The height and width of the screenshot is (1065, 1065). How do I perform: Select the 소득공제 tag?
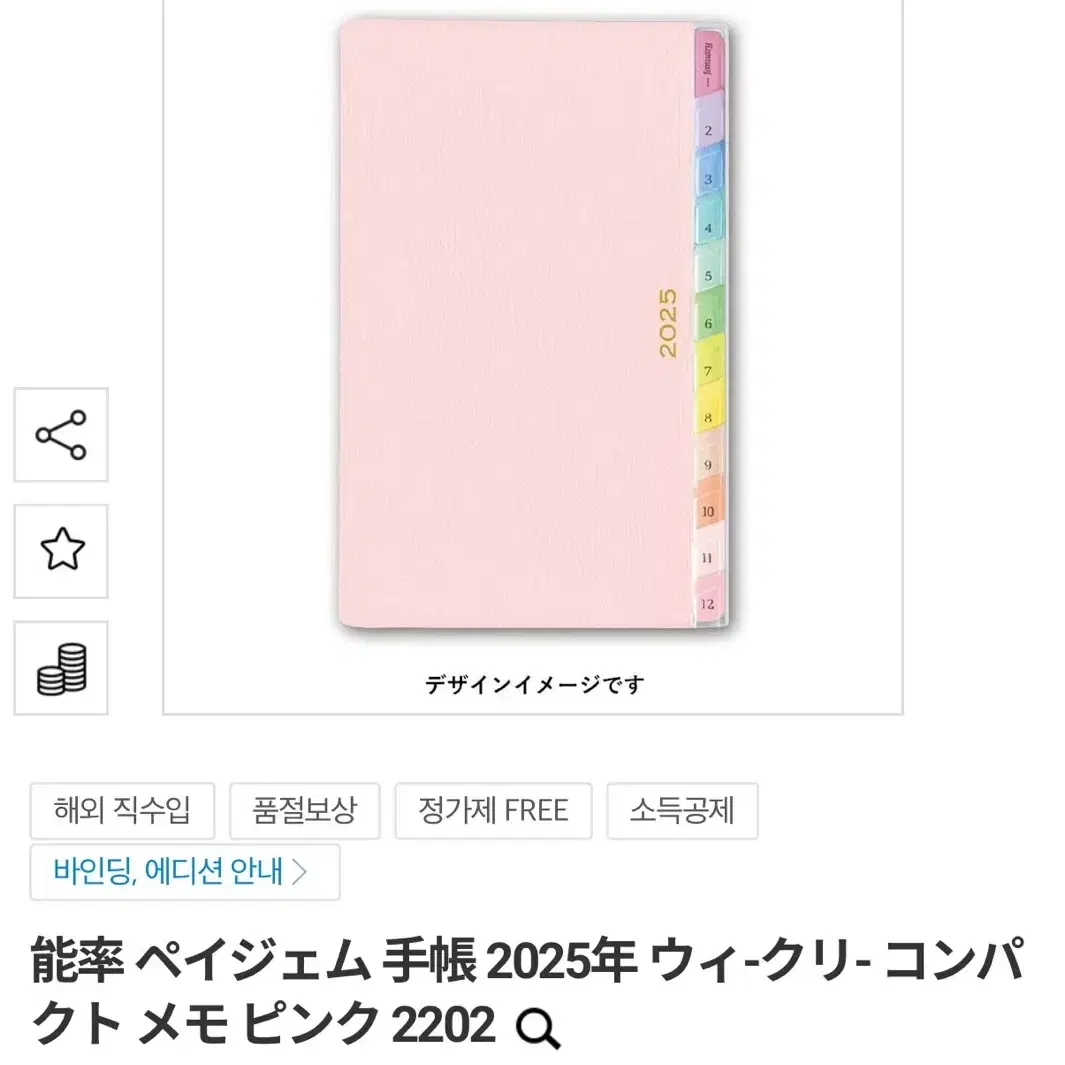(x=682, y=811)
